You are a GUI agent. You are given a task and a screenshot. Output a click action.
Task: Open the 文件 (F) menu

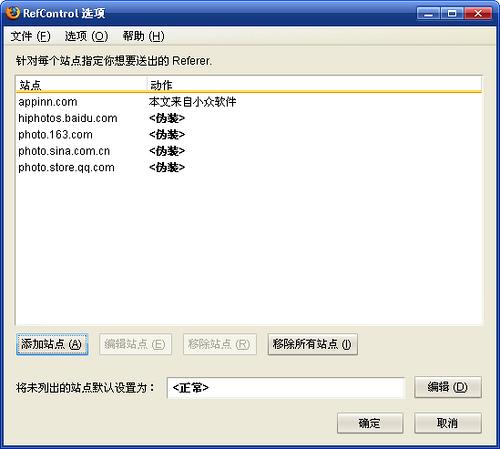click(30, 36)
